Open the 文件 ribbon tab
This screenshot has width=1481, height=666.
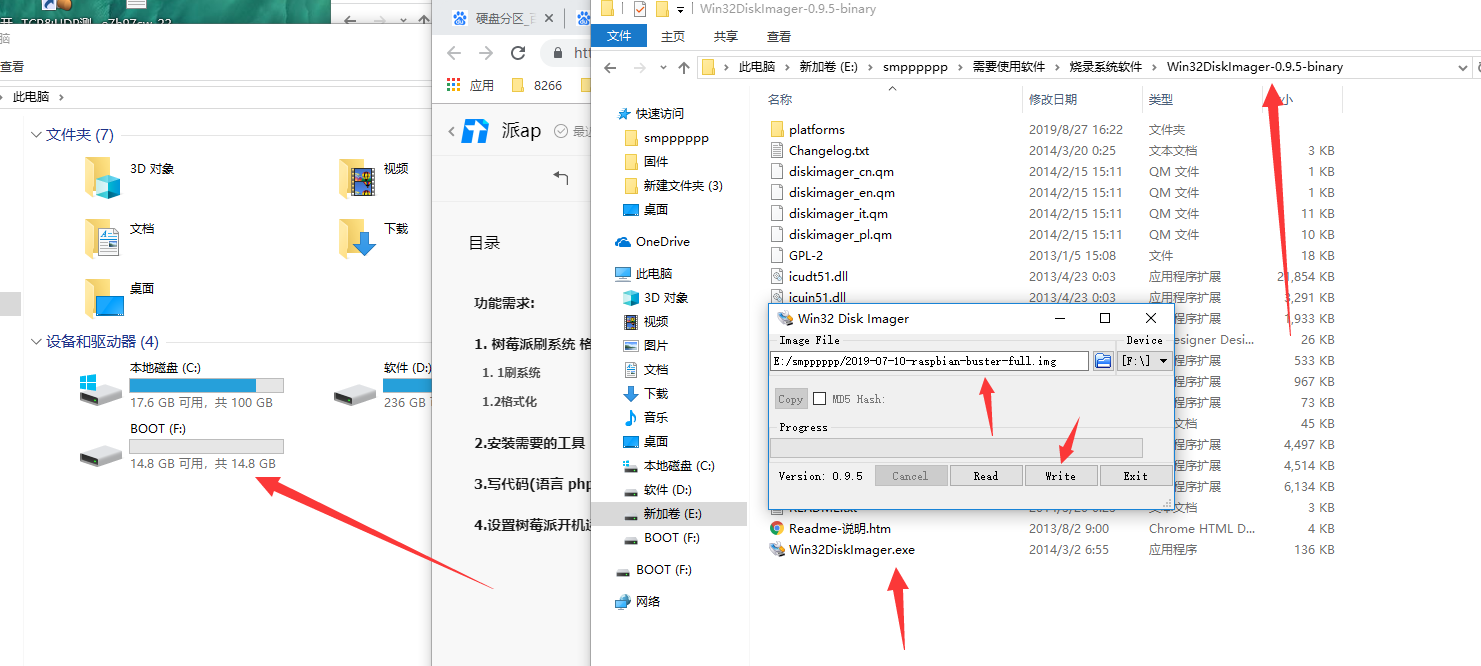tap(620, 36)
